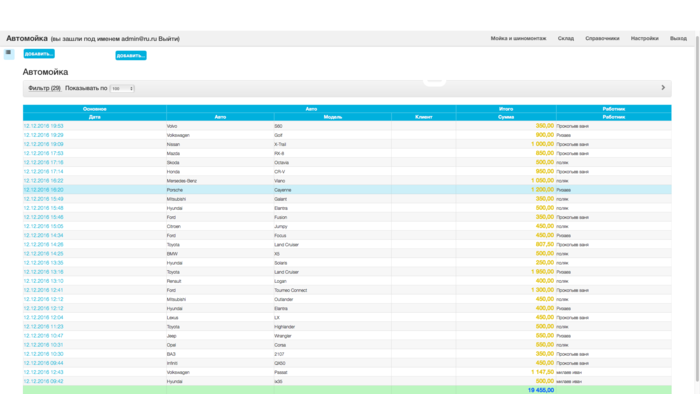The width and height of the screenshot is (700, 394).
Task: Open the 12.12.2016 19:29 record
Action: (x=43, y=135)
